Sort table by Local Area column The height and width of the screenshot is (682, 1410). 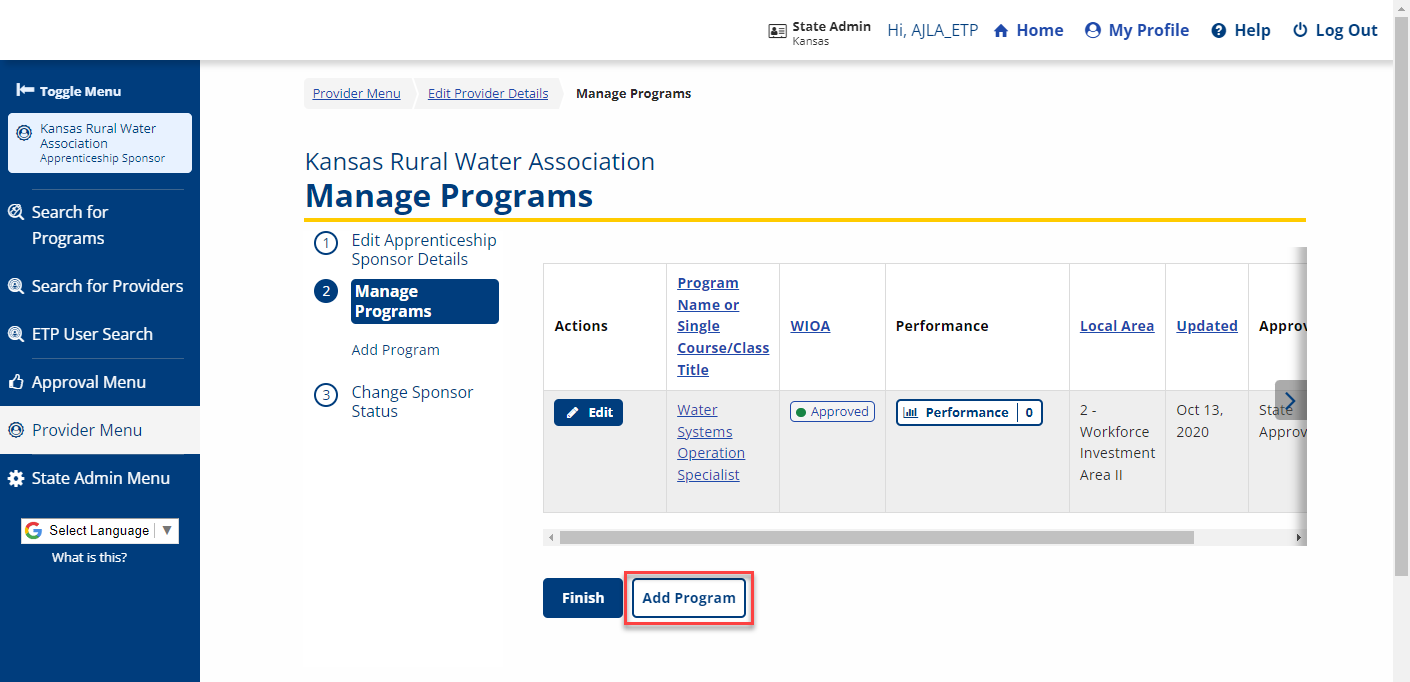point(1116,326)
